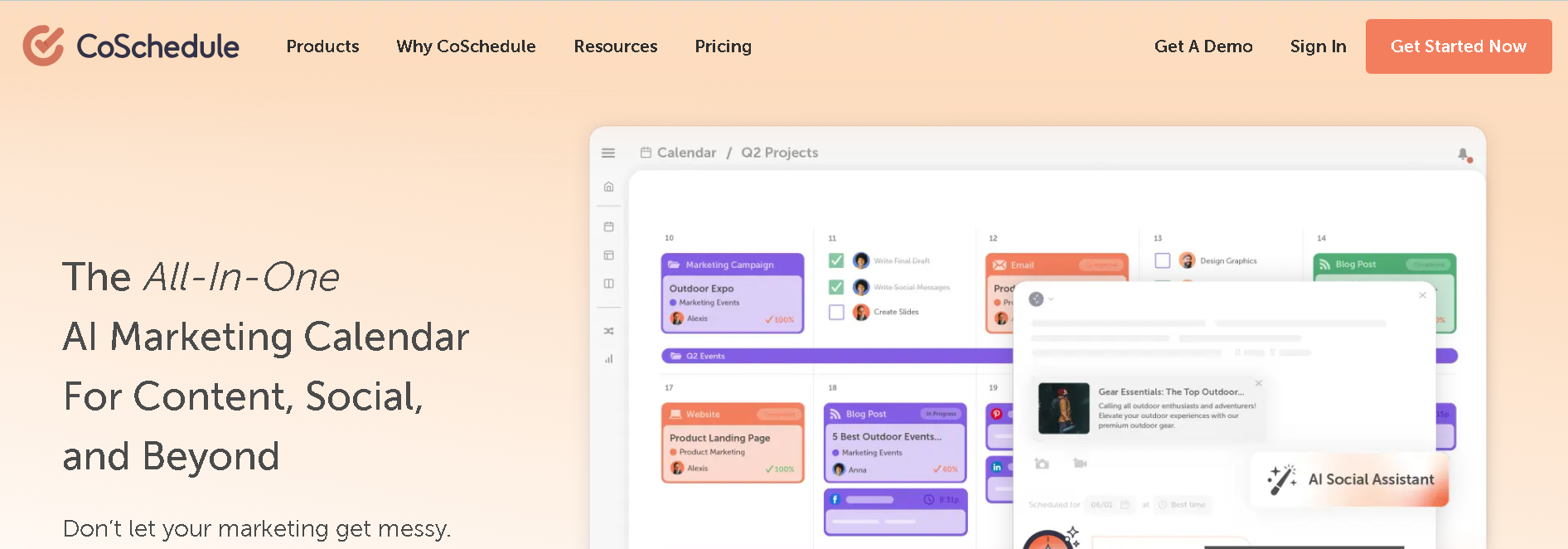Click the layout panel sidebar icon

click(x=608, y=255)
